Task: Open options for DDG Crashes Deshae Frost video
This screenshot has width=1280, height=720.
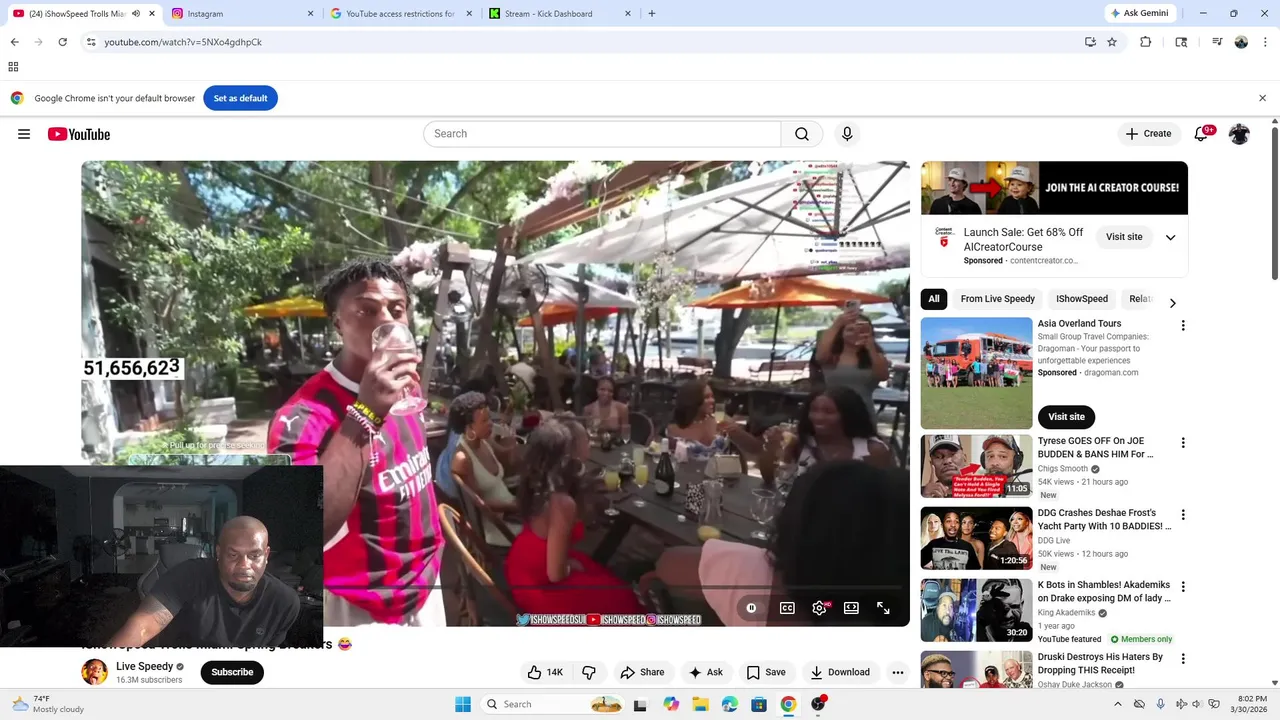Action: (x=1183, y=515)
